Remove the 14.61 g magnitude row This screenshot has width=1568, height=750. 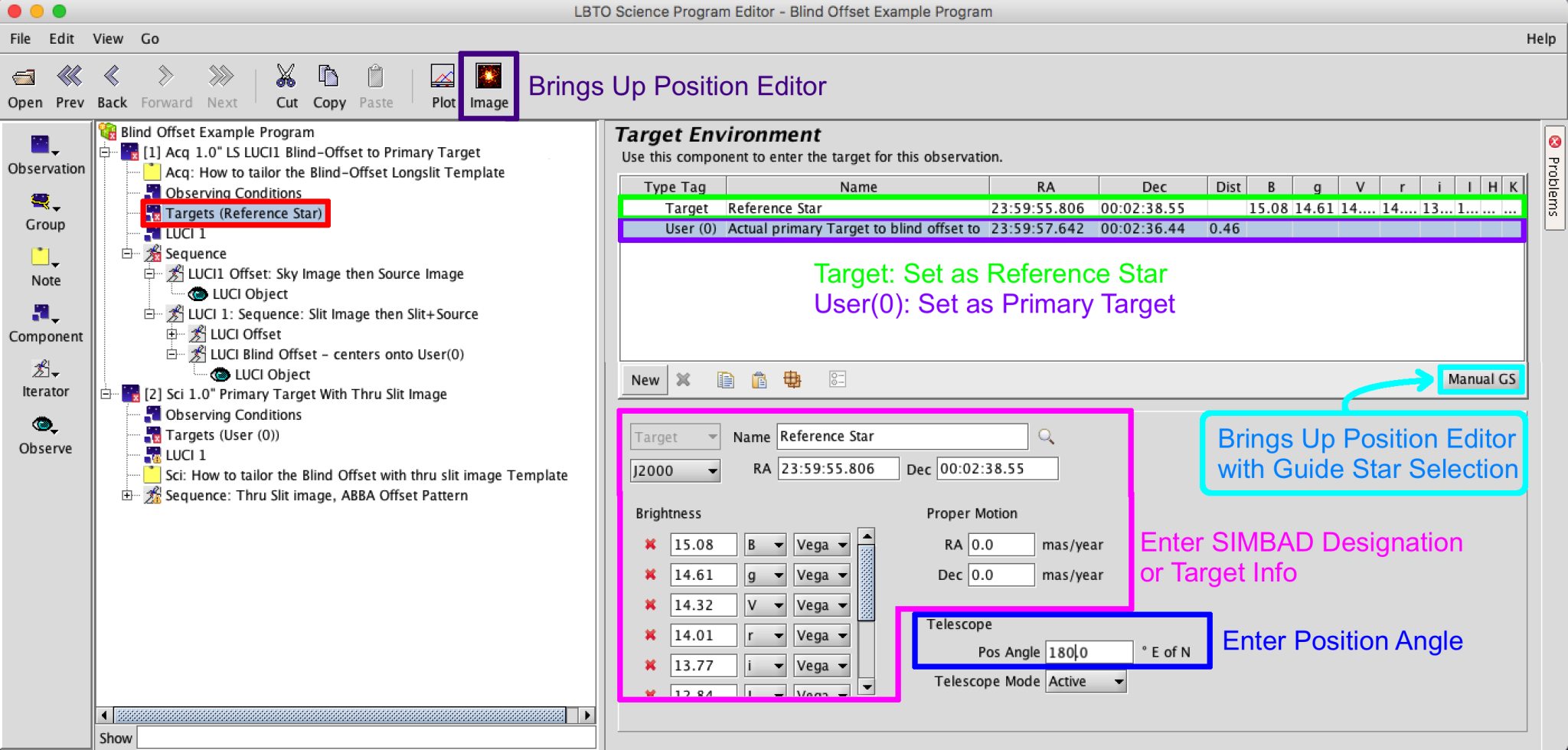point(650,575)
